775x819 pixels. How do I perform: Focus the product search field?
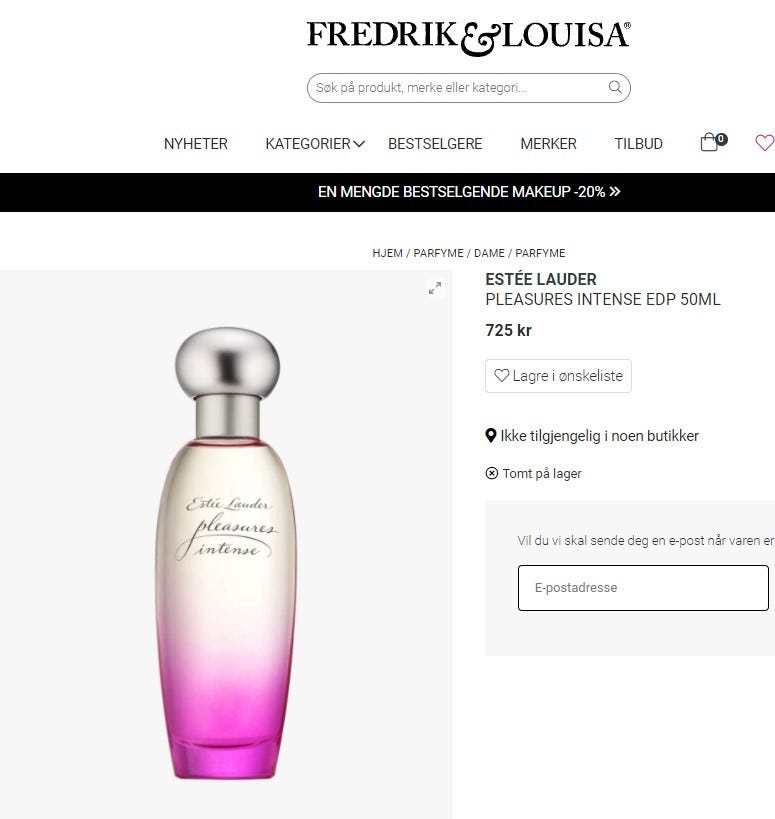[x=468, y=88]
